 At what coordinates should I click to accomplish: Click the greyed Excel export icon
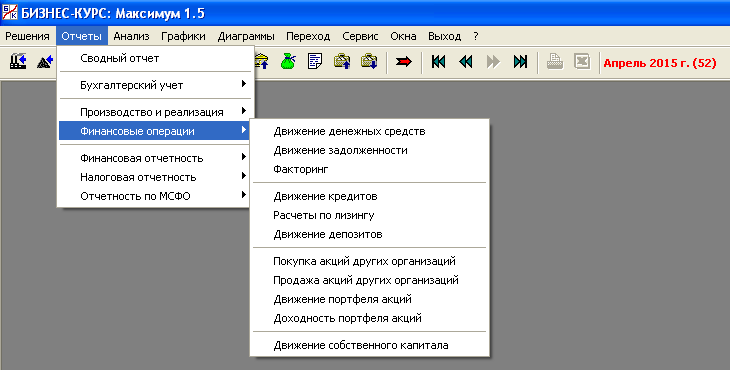tap(582, 61)
